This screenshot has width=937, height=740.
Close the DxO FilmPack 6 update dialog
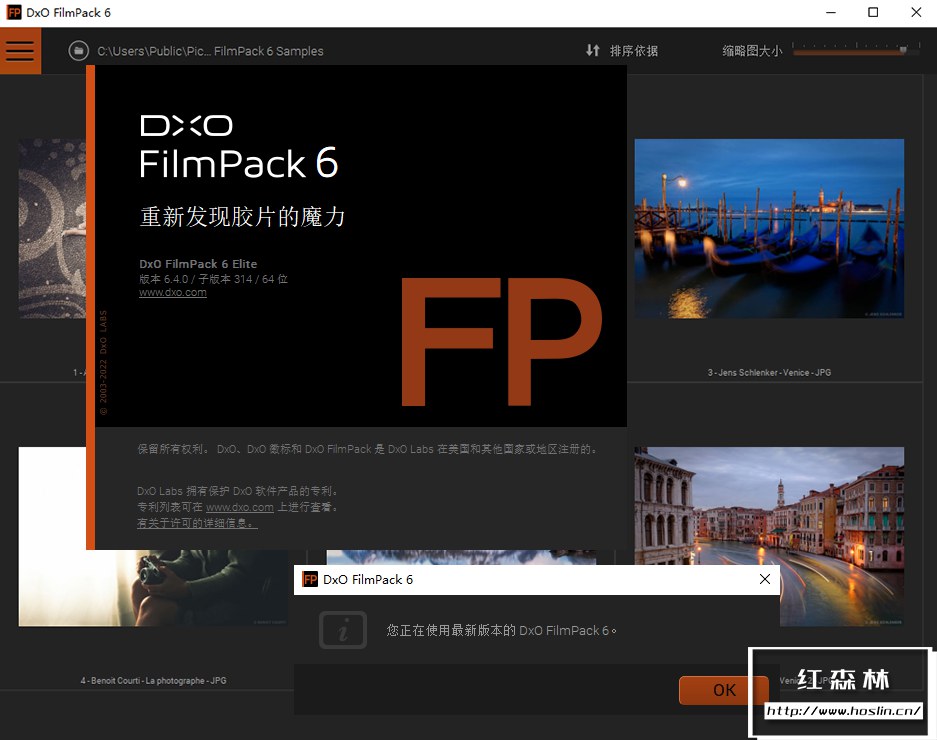point(764,579)
